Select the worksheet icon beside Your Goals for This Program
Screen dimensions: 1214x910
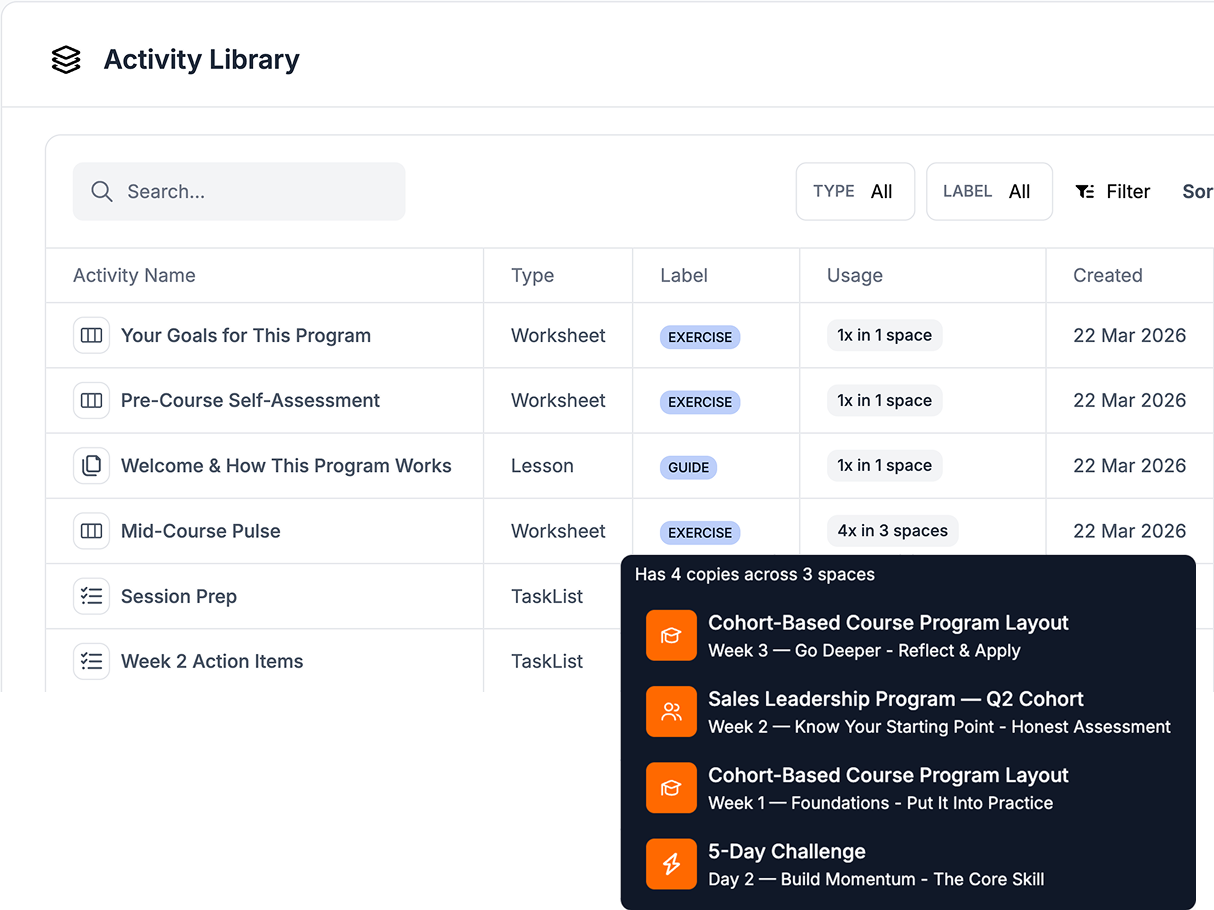click(91, 335)
